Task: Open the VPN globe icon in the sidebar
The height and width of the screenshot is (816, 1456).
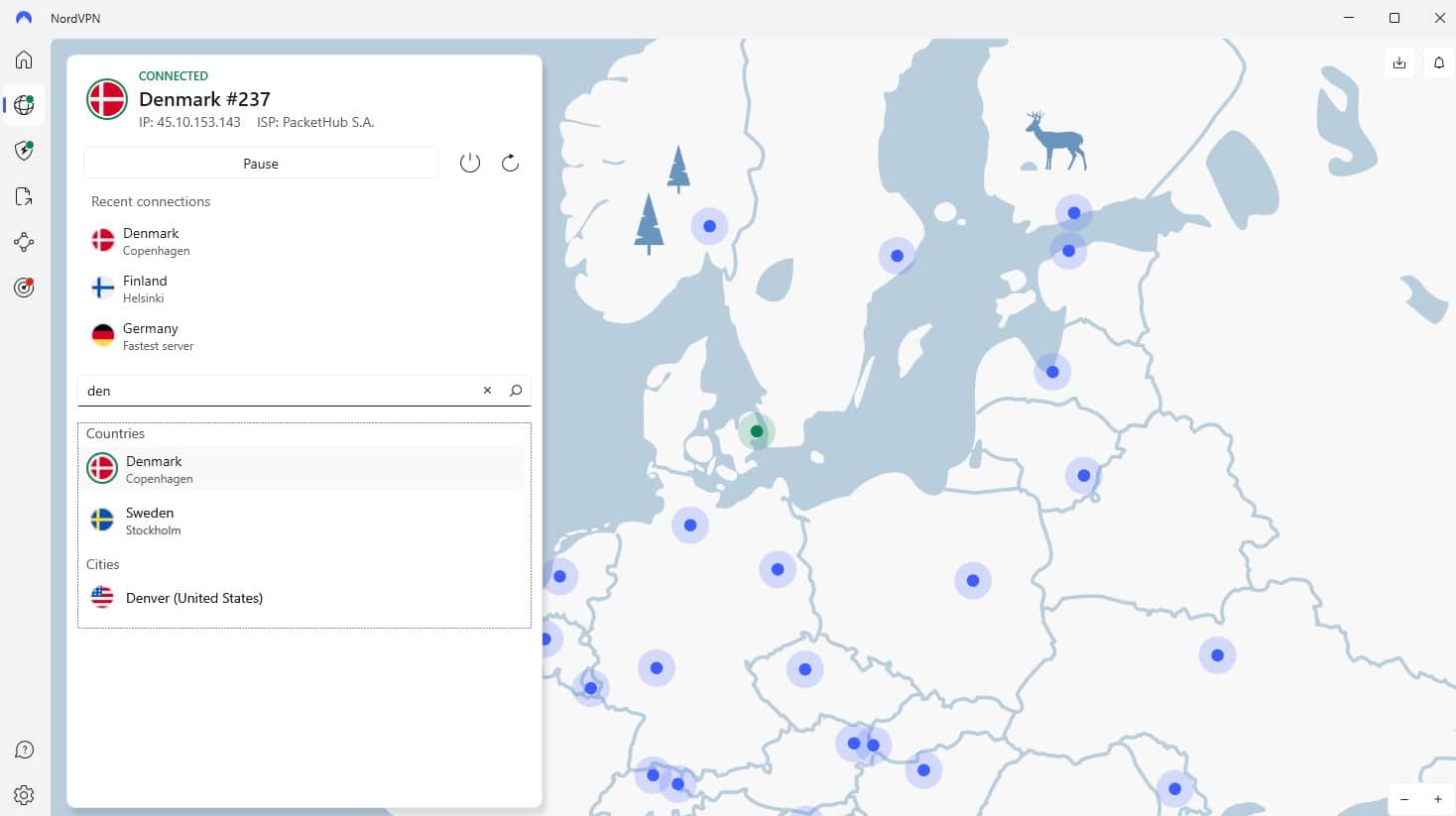Action: tap(24, 105)
